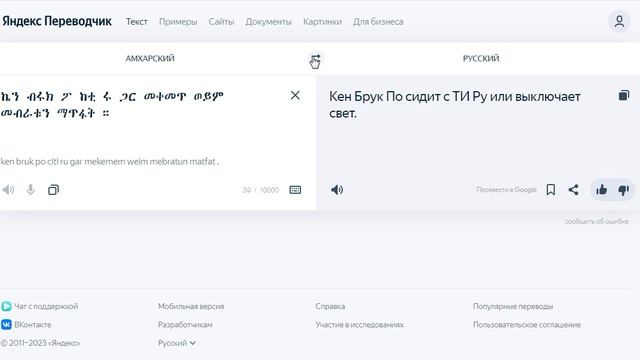Open the user profile icon
This screenshot has width=640, height=360.
tap(619, 21)
